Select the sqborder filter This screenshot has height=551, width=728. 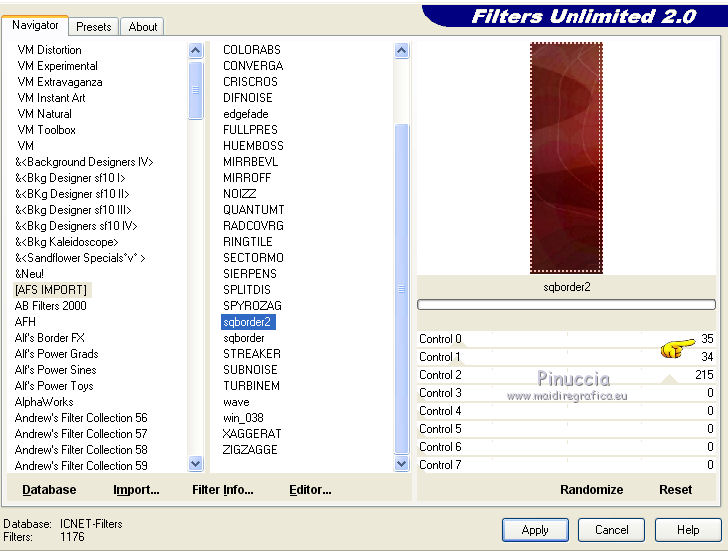(x=244, y=338)
